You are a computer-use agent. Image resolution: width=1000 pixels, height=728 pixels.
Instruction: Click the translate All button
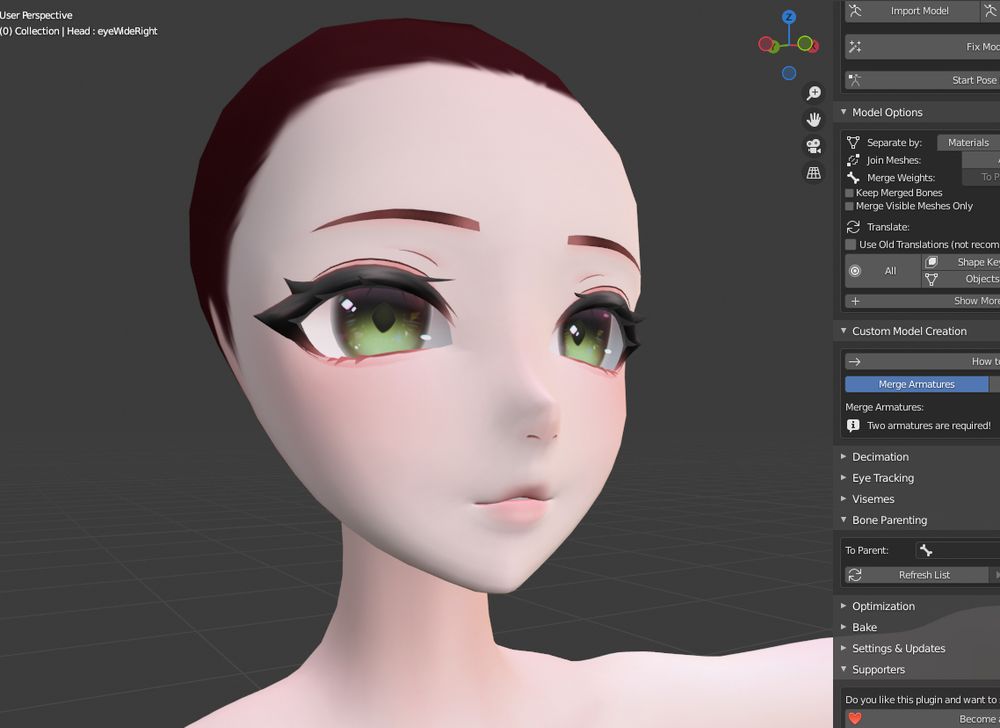point(883,271)
